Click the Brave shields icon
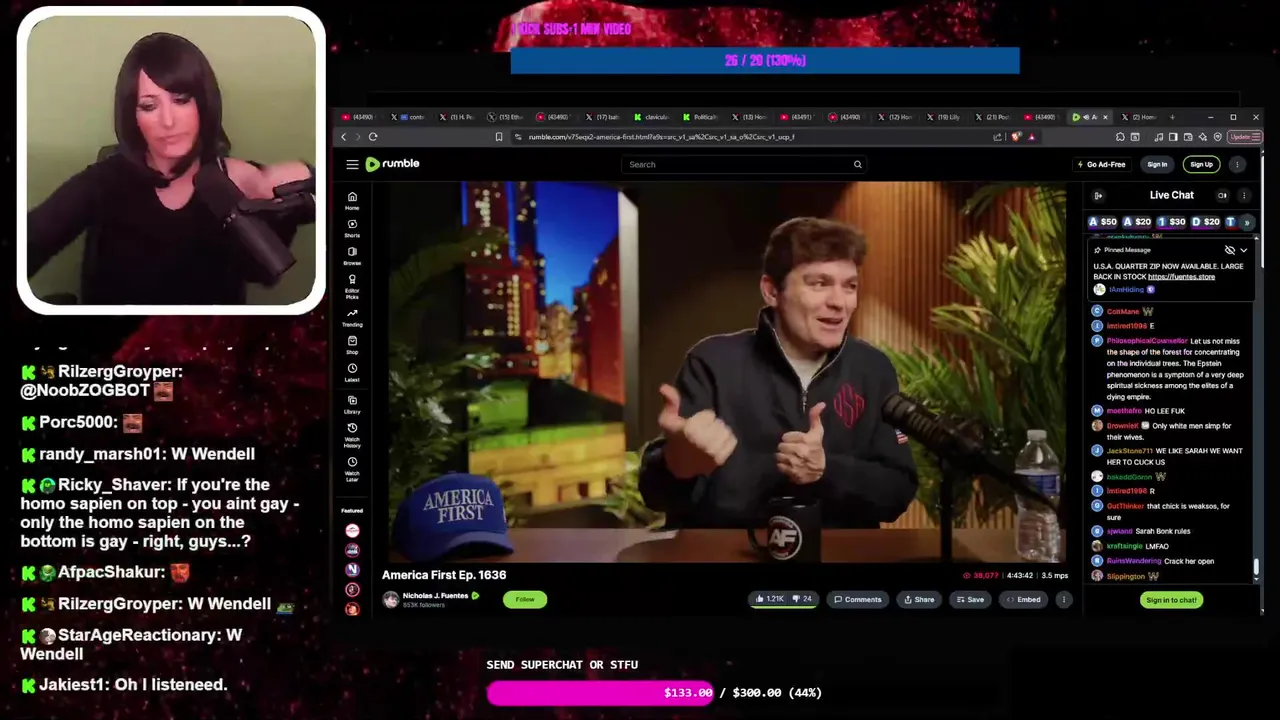Viewport: 1280px width, 720px height. [x=1017, y=137]
